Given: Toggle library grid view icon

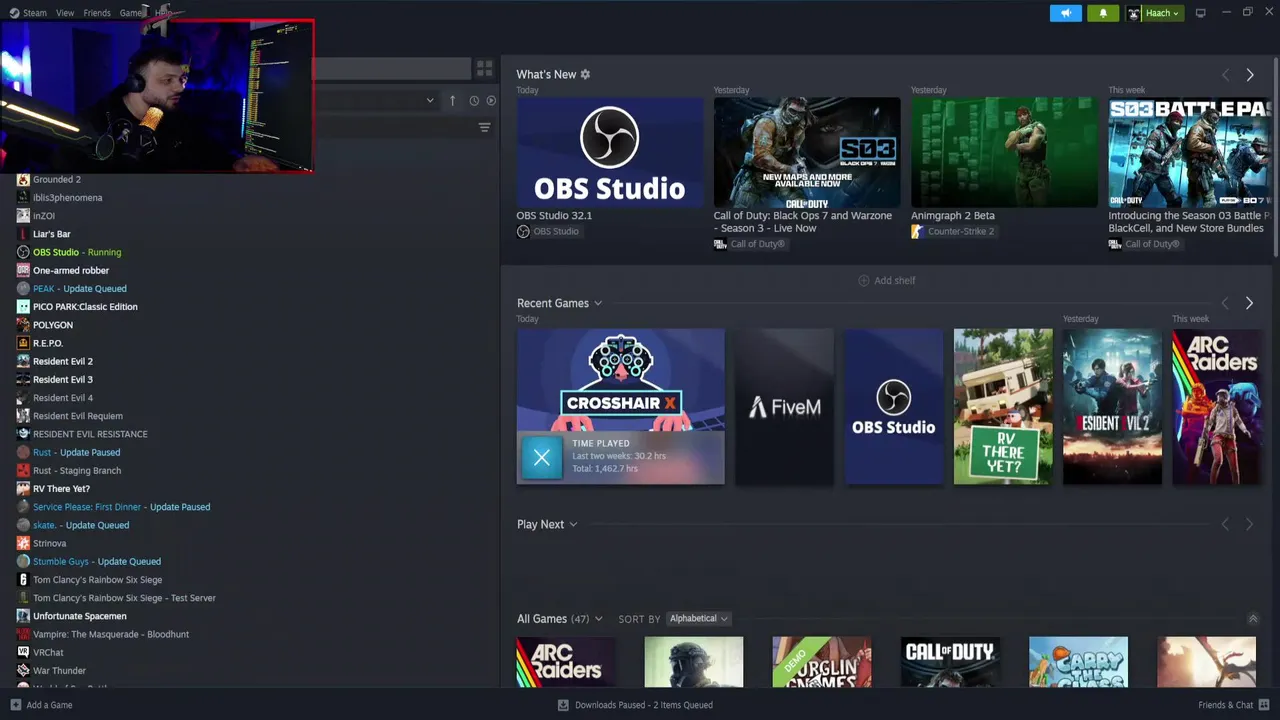Looking at the screenshot, I should 484,68.
